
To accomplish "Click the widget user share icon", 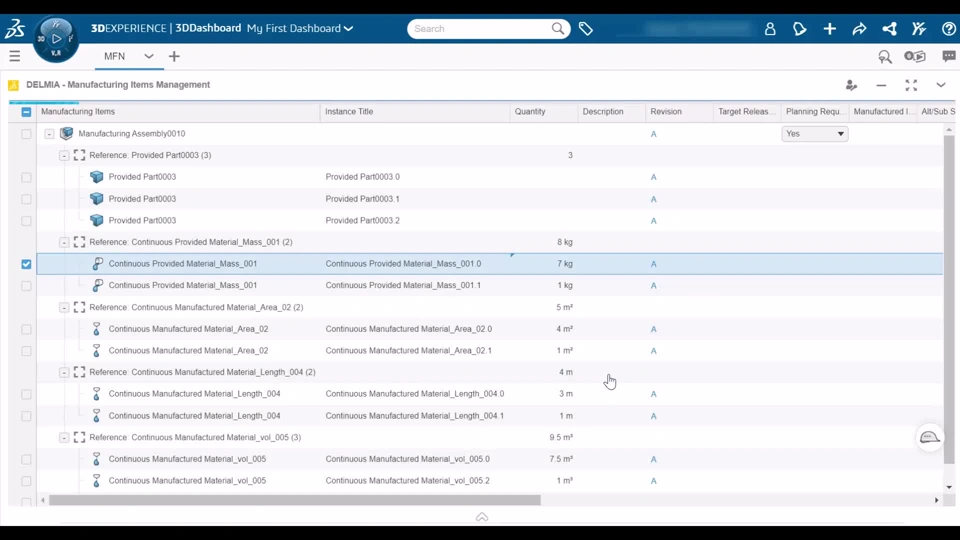I will (x=851, y=85).
